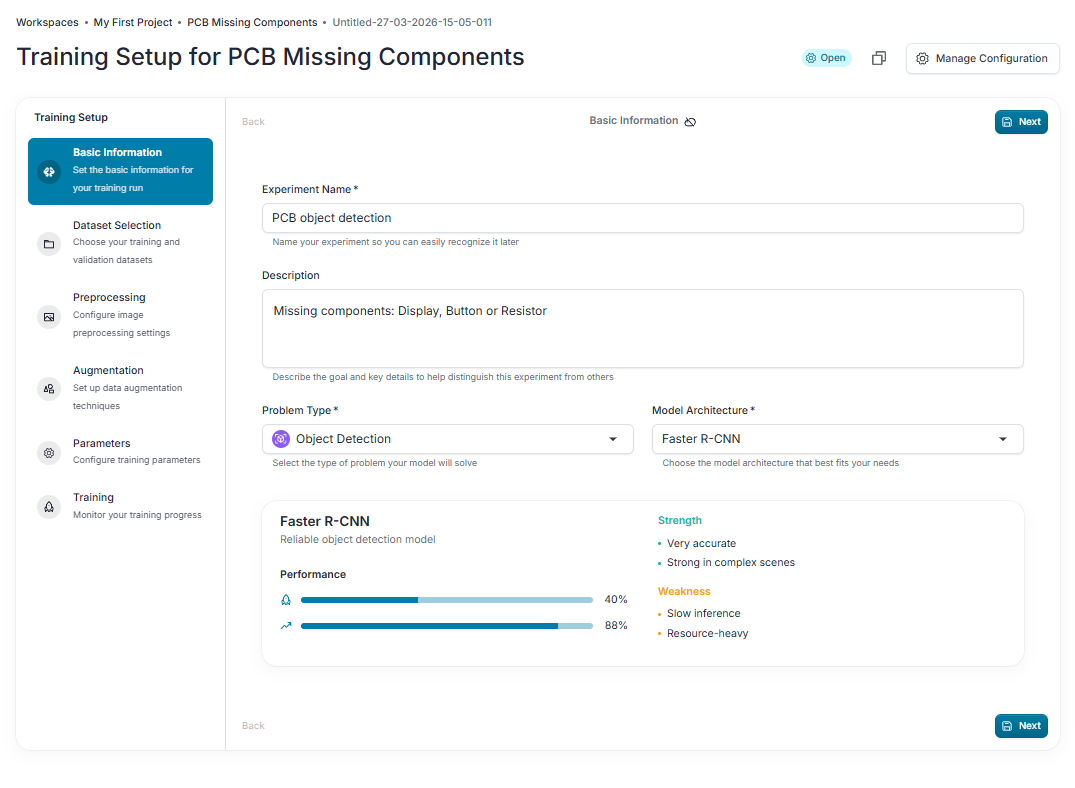This screenshot has width=1075, height=788.
Task: Open PCB Missing Components breadcrumb link
Action: [252, 23]
